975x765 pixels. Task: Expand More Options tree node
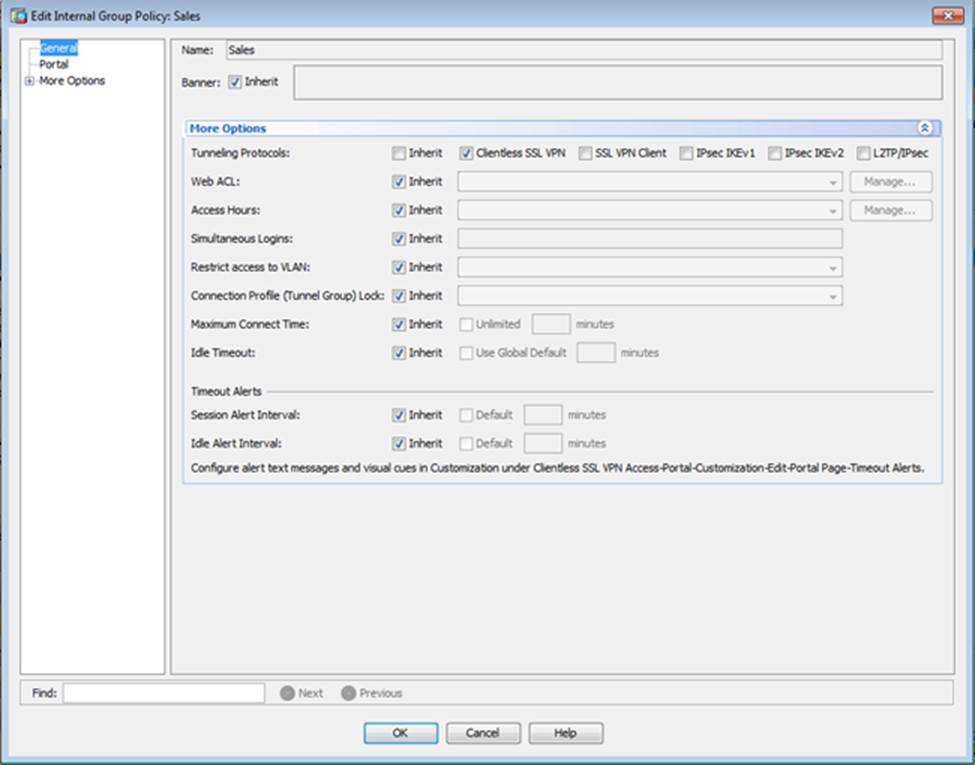[29, 81]
